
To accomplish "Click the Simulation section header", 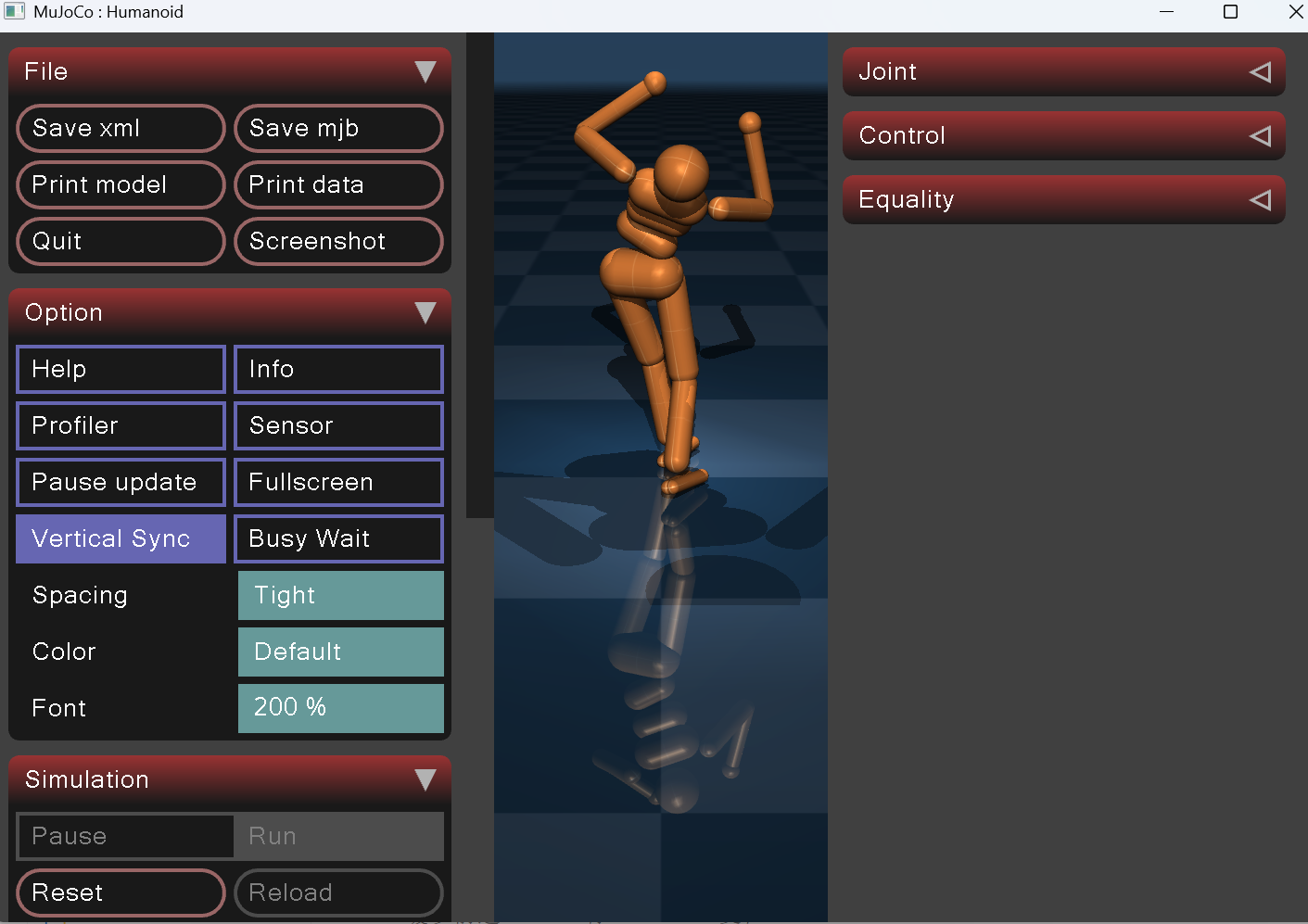I will pyautogui.click(x=230, y=780).
